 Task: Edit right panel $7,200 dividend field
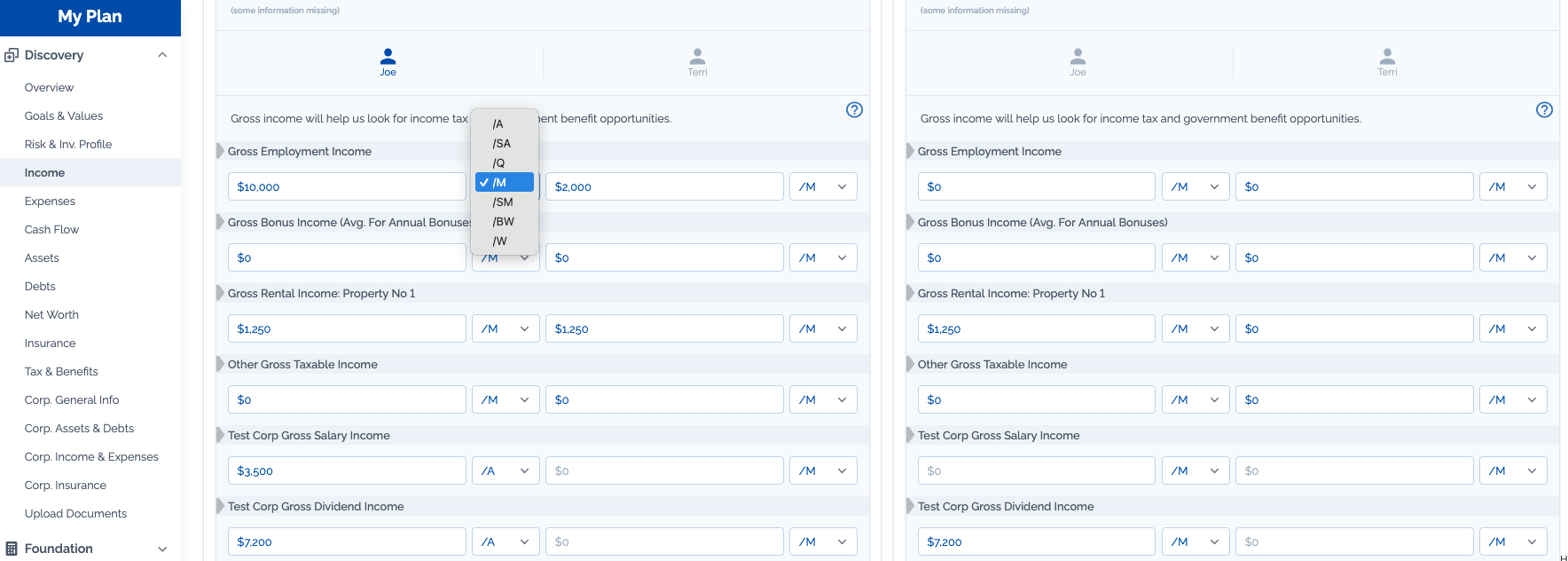pyautogui.click(x=1037, y=541)
